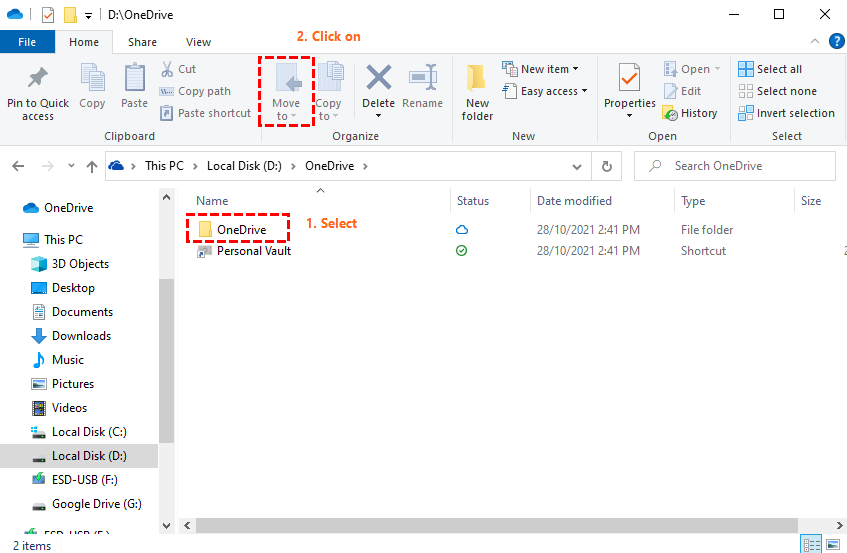Click the Open command in ribbon
The image size is (847, 553).
[692, 69]
